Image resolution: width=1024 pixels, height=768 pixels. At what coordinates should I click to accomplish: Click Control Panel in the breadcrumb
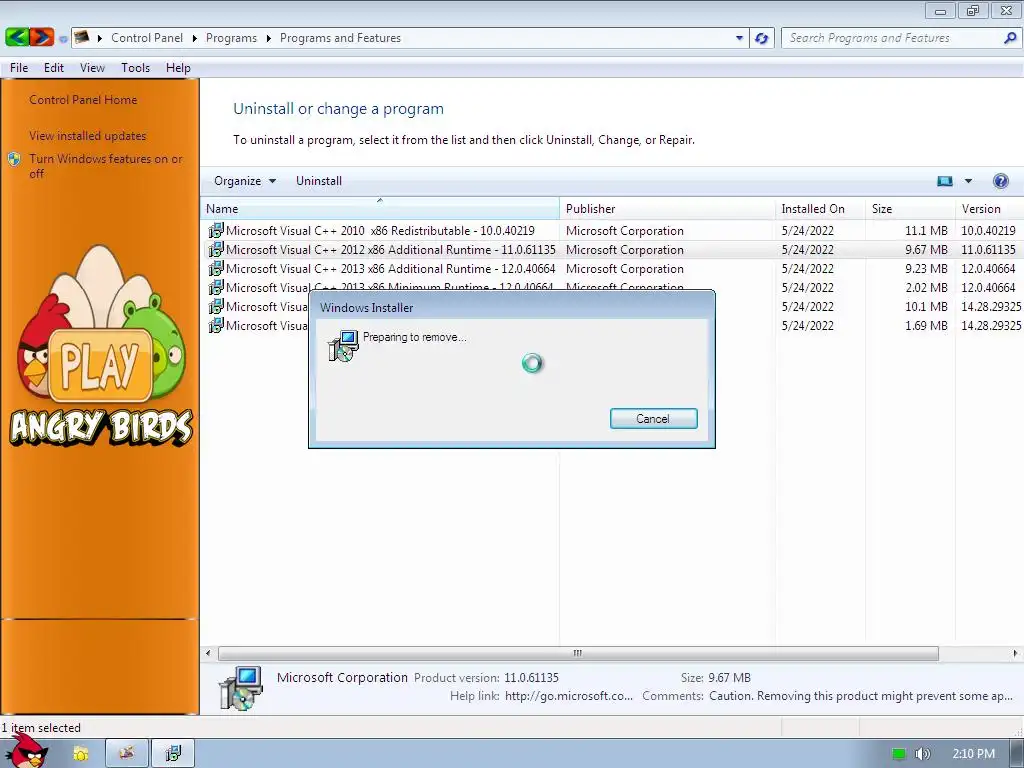pyautogui.click(x=147, y=38)
